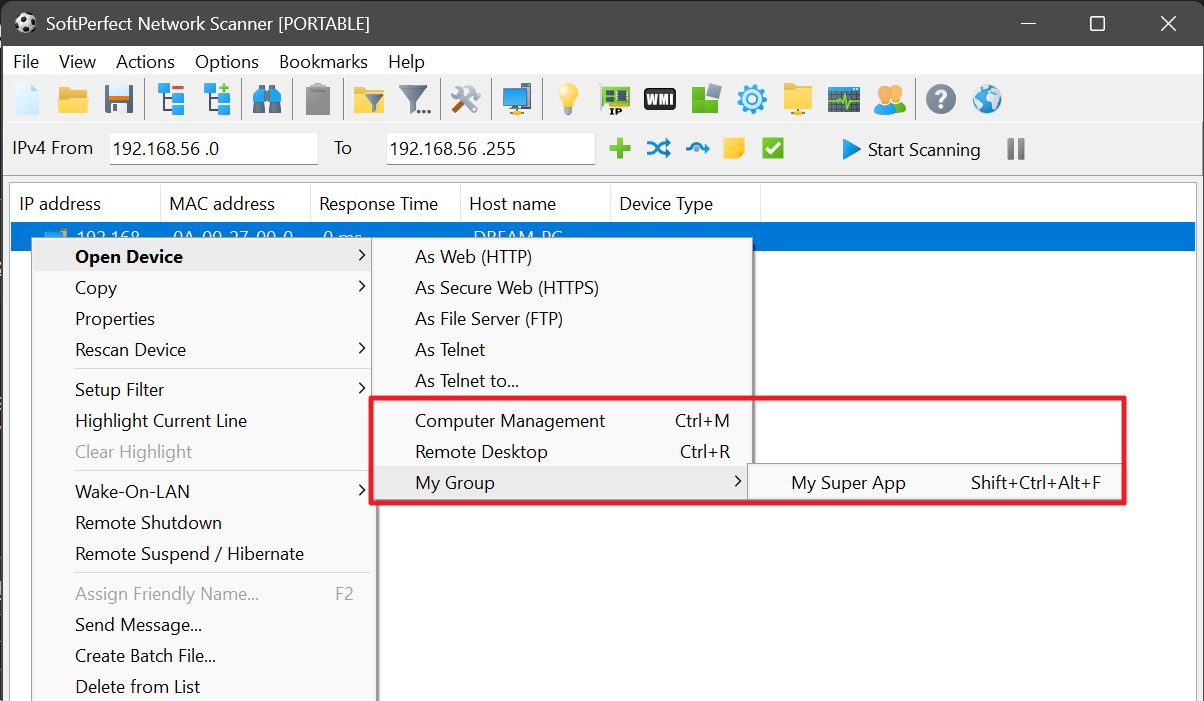Choose Delete from List
1204x701 pixels.
(203, 687)
